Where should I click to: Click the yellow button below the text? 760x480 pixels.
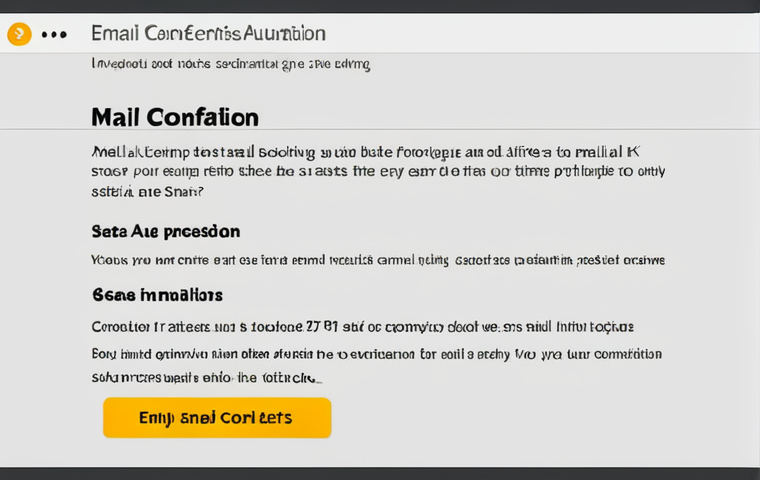pyautogui.click(x=217, y=417)
